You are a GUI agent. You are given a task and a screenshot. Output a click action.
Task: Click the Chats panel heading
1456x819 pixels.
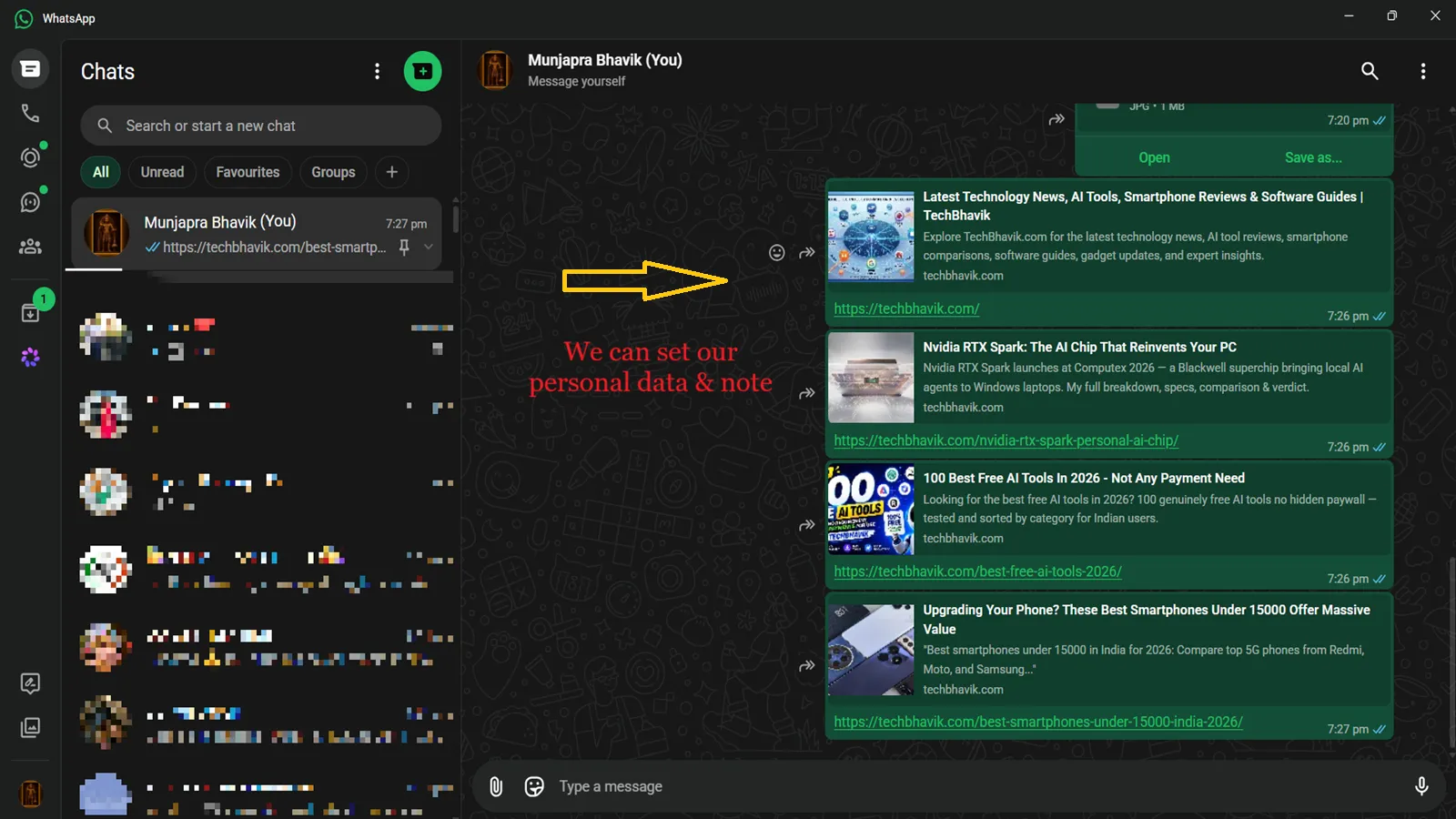coord(107,71)
